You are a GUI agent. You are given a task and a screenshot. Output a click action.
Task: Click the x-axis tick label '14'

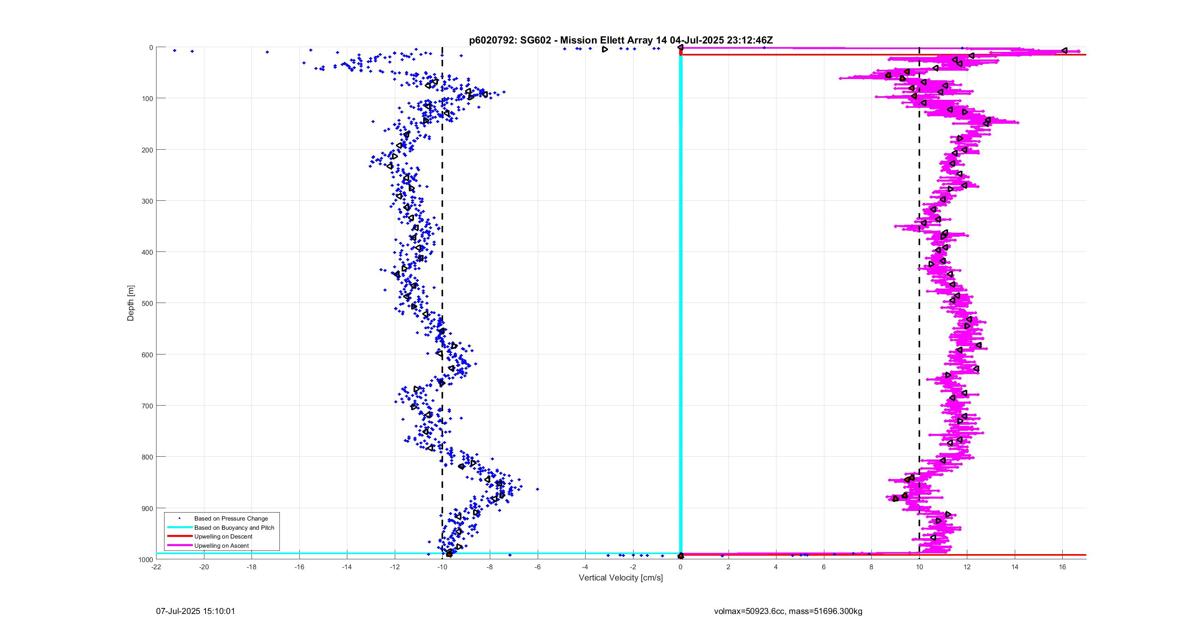[1014, 568]
